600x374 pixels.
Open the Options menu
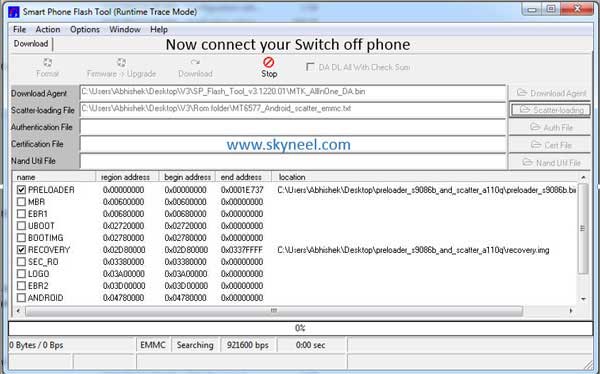coord(85,29)
